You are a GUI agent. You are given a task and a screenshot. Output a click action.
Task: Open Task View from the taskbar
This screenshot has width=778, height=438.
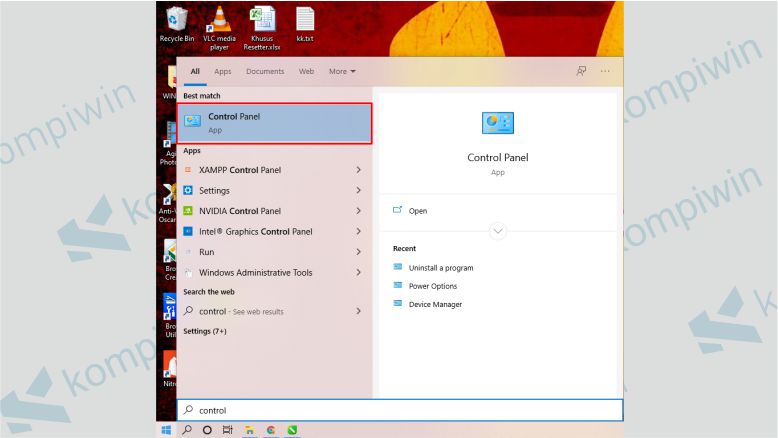228,430
